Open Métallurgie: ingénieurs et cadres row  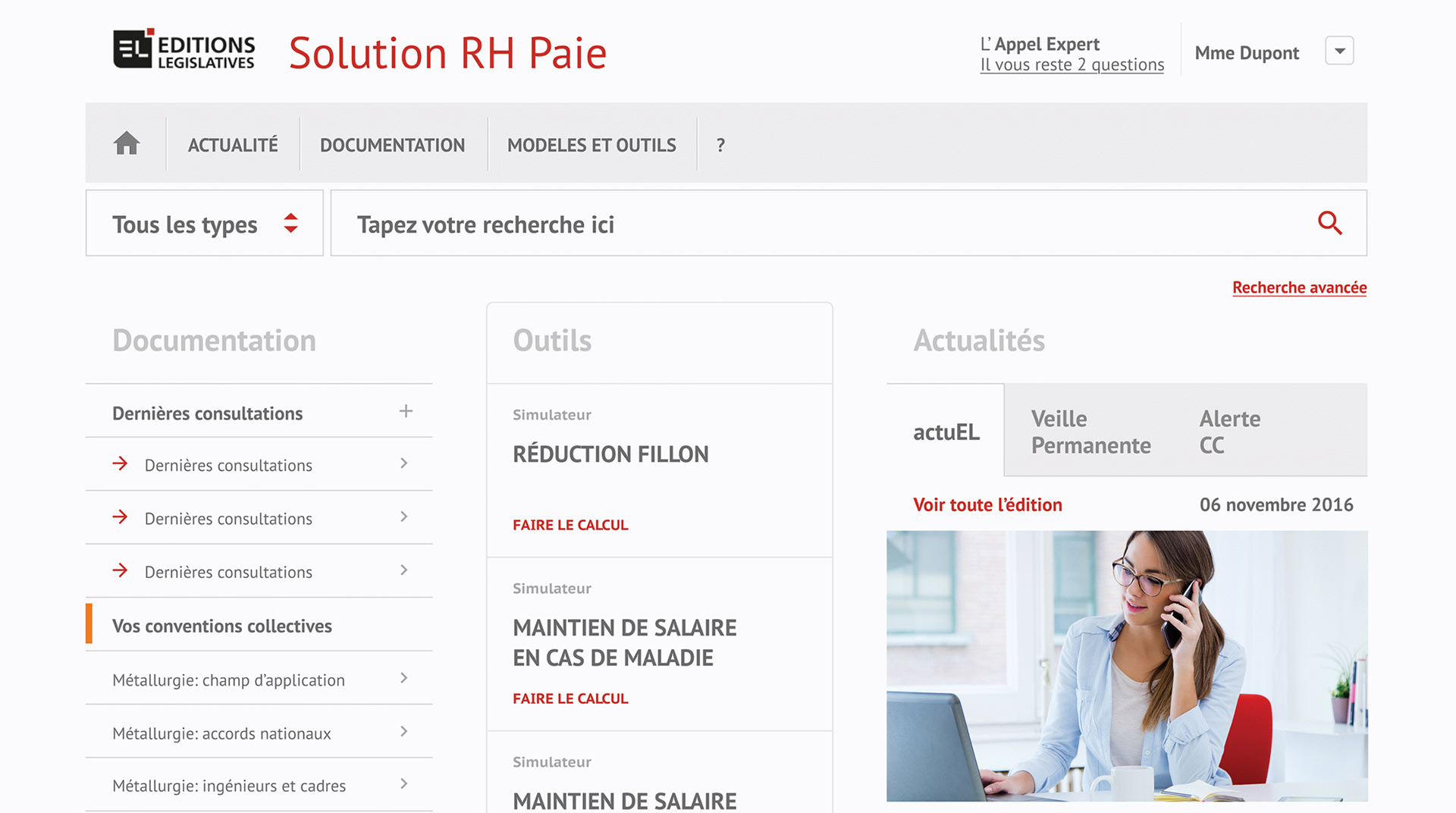point(259,785)
